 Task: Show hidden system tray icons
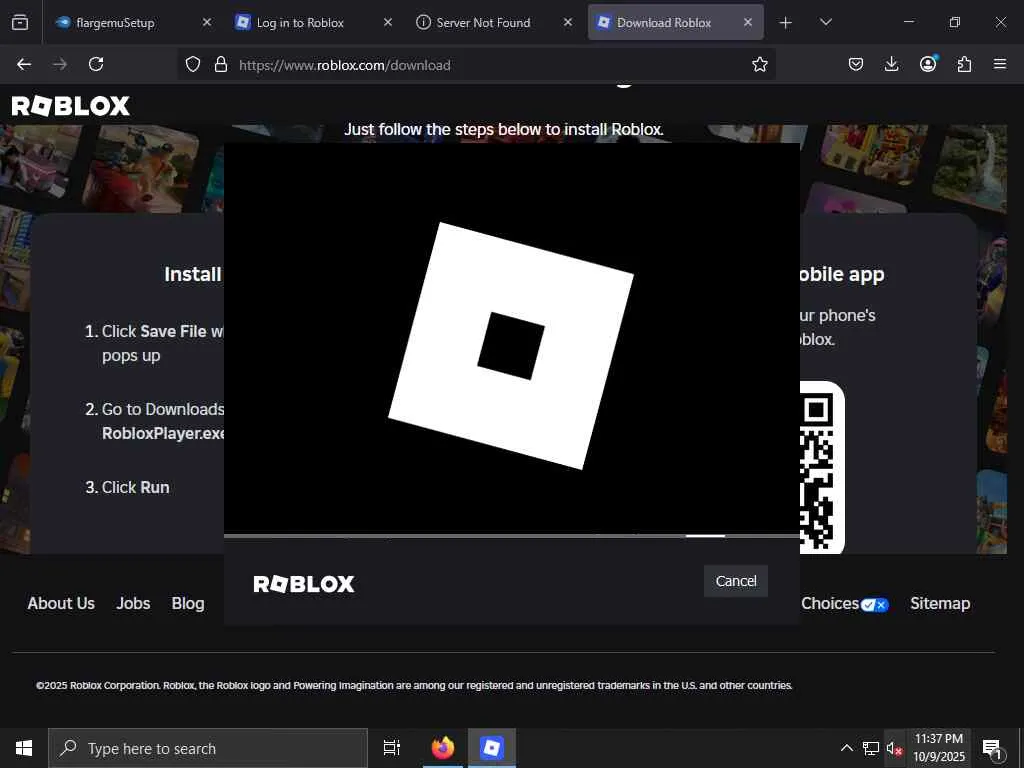846,748
